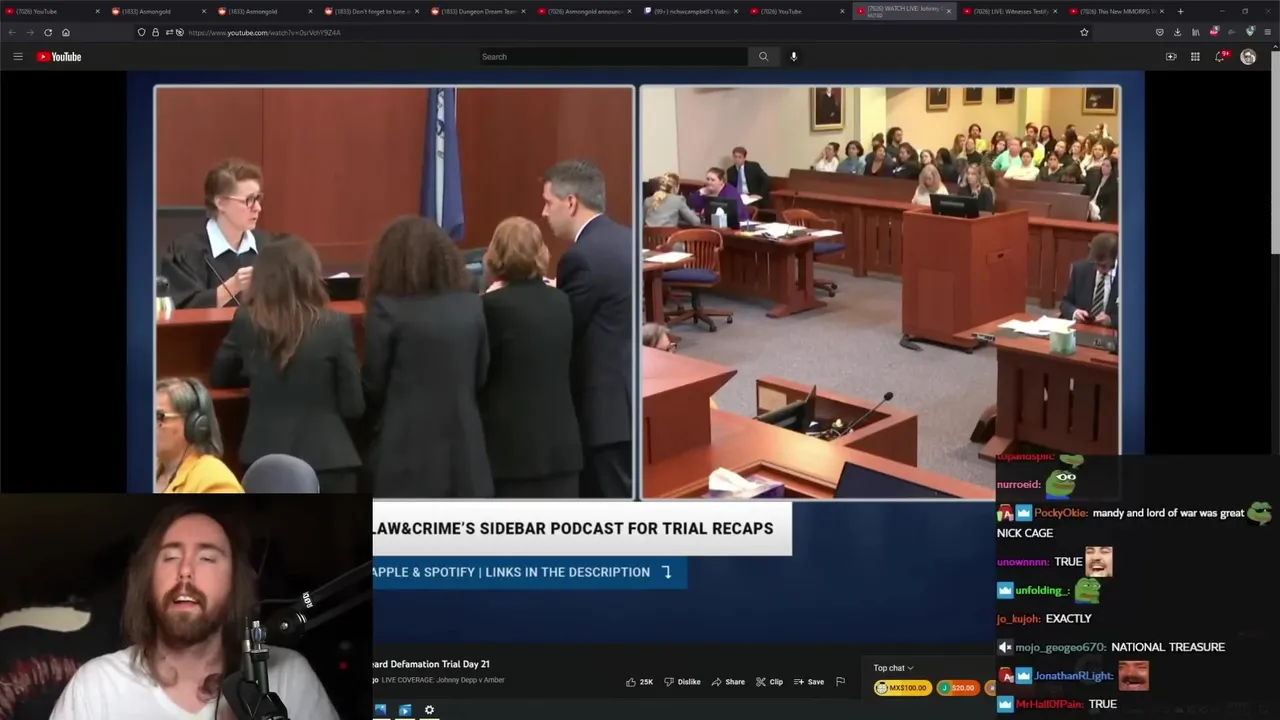Click chat username mojo_geogeo670
Image resolution: width=1280 pixels, height=720 pixels.
click(x=1061, y=647)
